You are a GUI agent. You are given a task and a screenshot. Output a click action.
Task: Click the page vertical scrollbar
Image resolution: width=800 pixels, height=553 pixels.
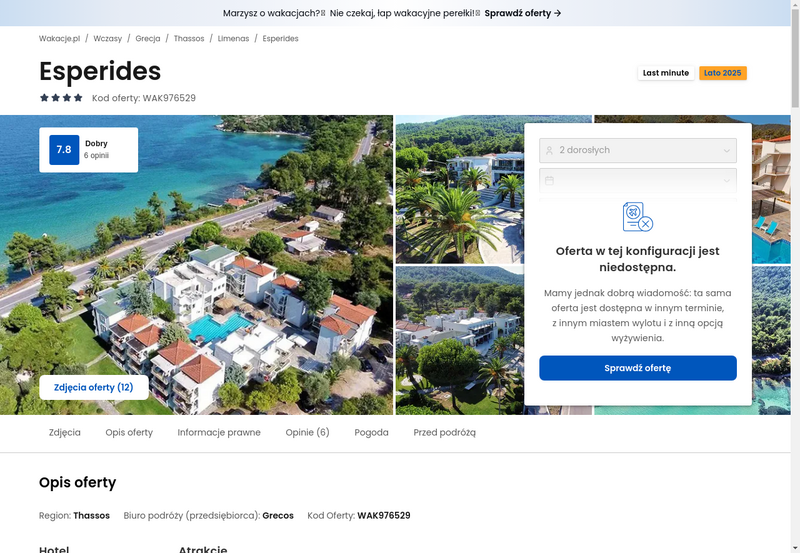click(x=795, y=276)
